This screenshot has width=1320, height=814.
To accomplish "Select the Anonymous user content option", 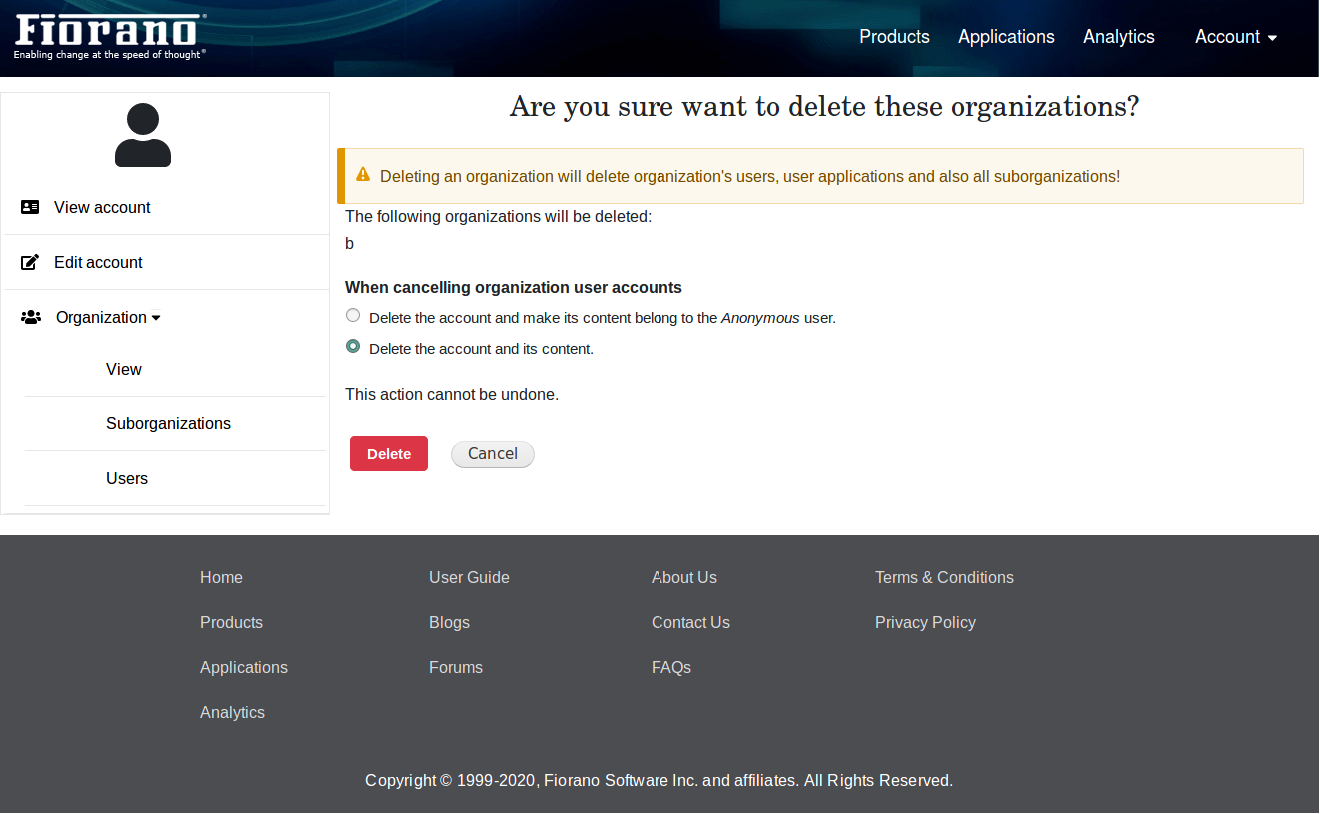I will click(x=353, y=316).
